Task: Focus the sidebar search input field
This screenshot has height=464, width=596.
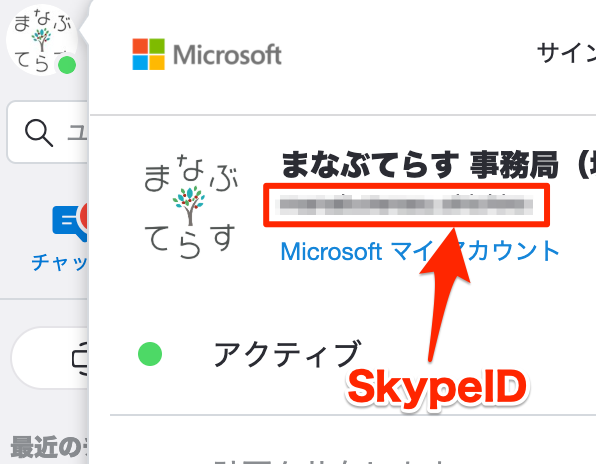Action: [x=48, y=133]
